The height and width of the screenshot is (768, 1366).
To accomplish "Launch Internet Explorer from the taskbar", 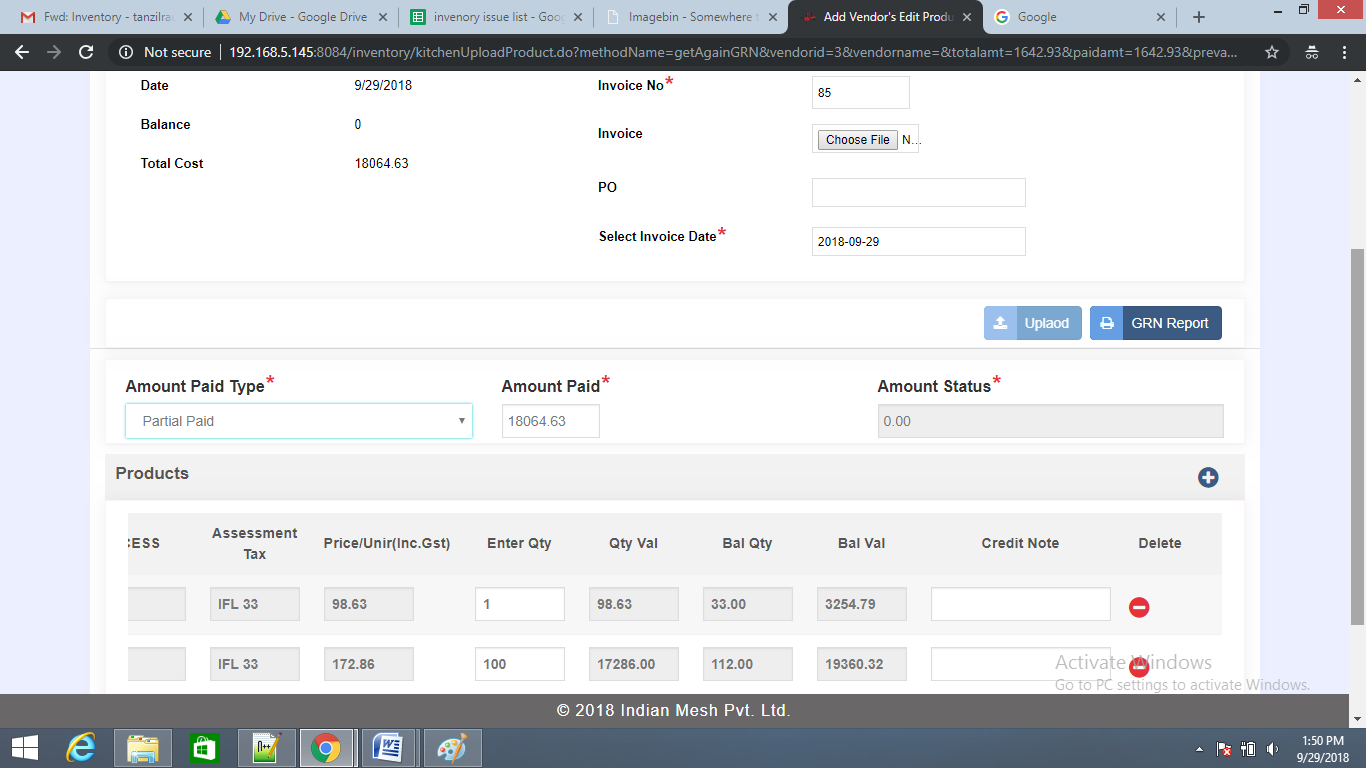I will [82, 748].
